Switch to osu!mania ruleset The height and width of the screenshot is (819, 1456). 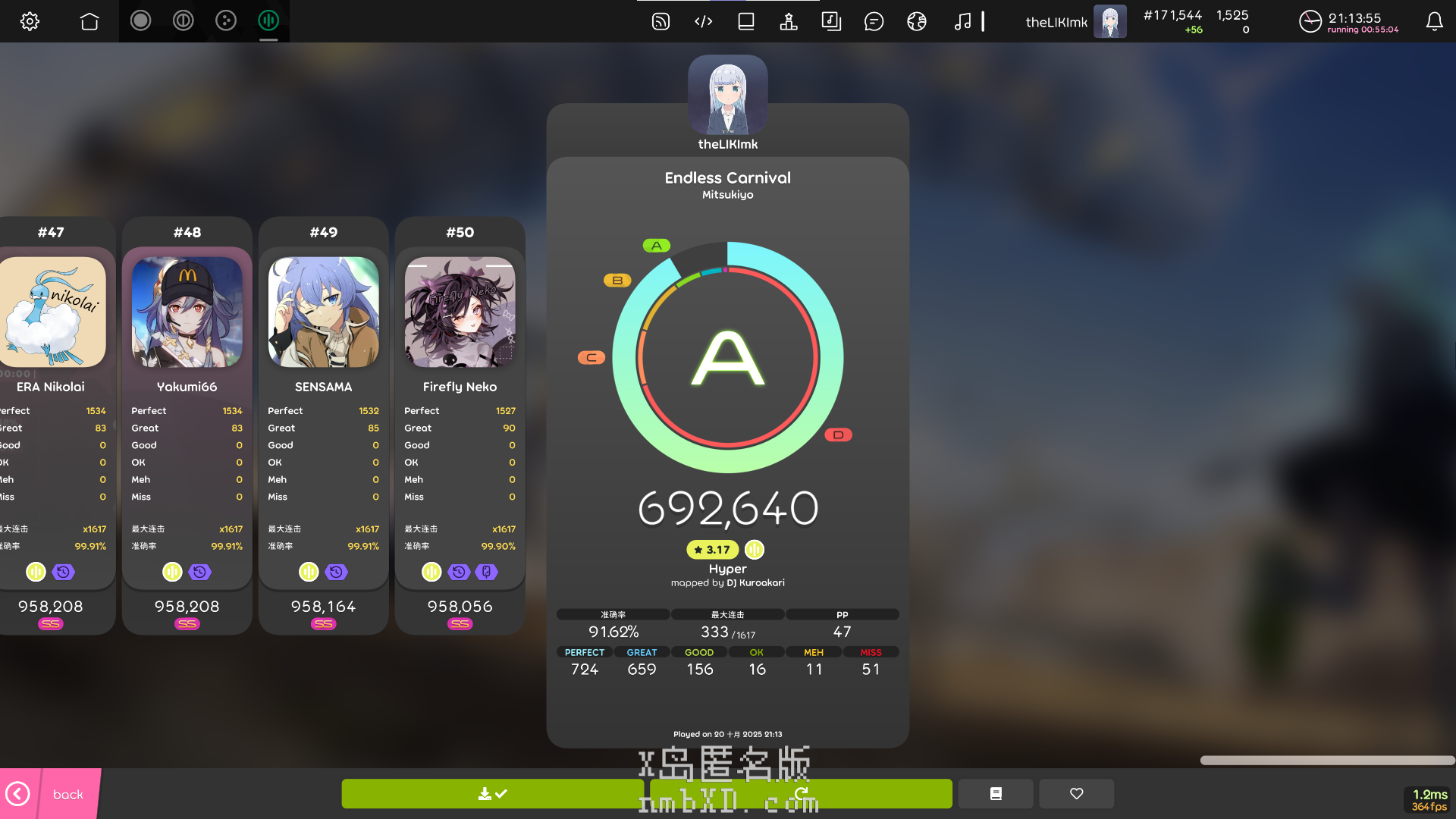268,21
